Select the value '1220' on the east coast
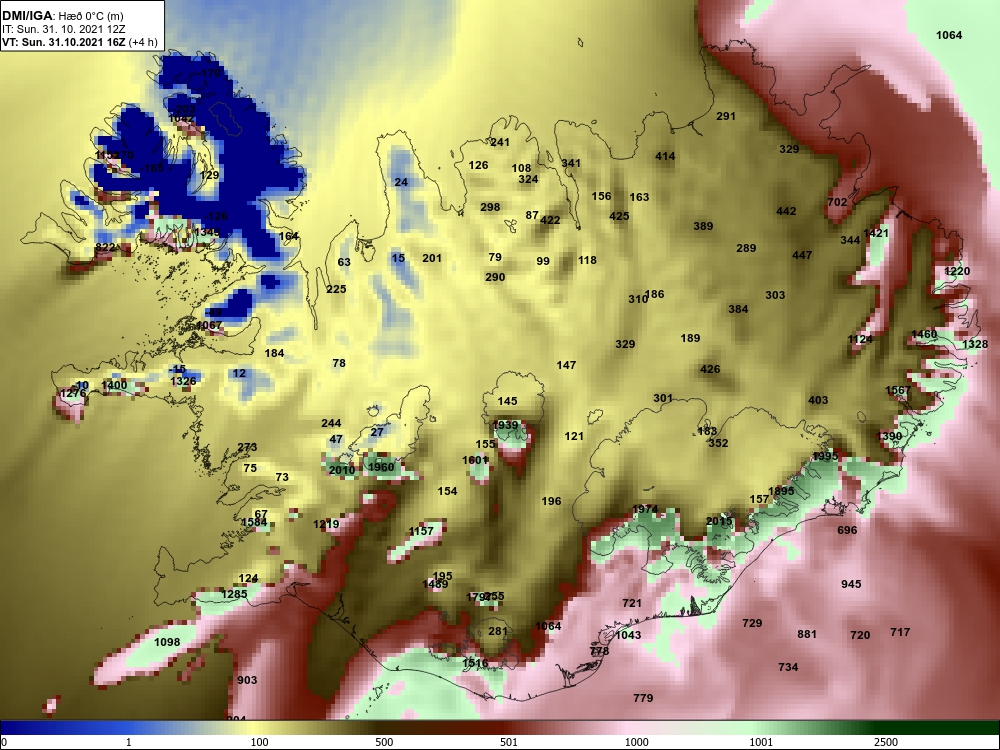This screenshot has width=1000, height=750. click(x=957, y=270)
